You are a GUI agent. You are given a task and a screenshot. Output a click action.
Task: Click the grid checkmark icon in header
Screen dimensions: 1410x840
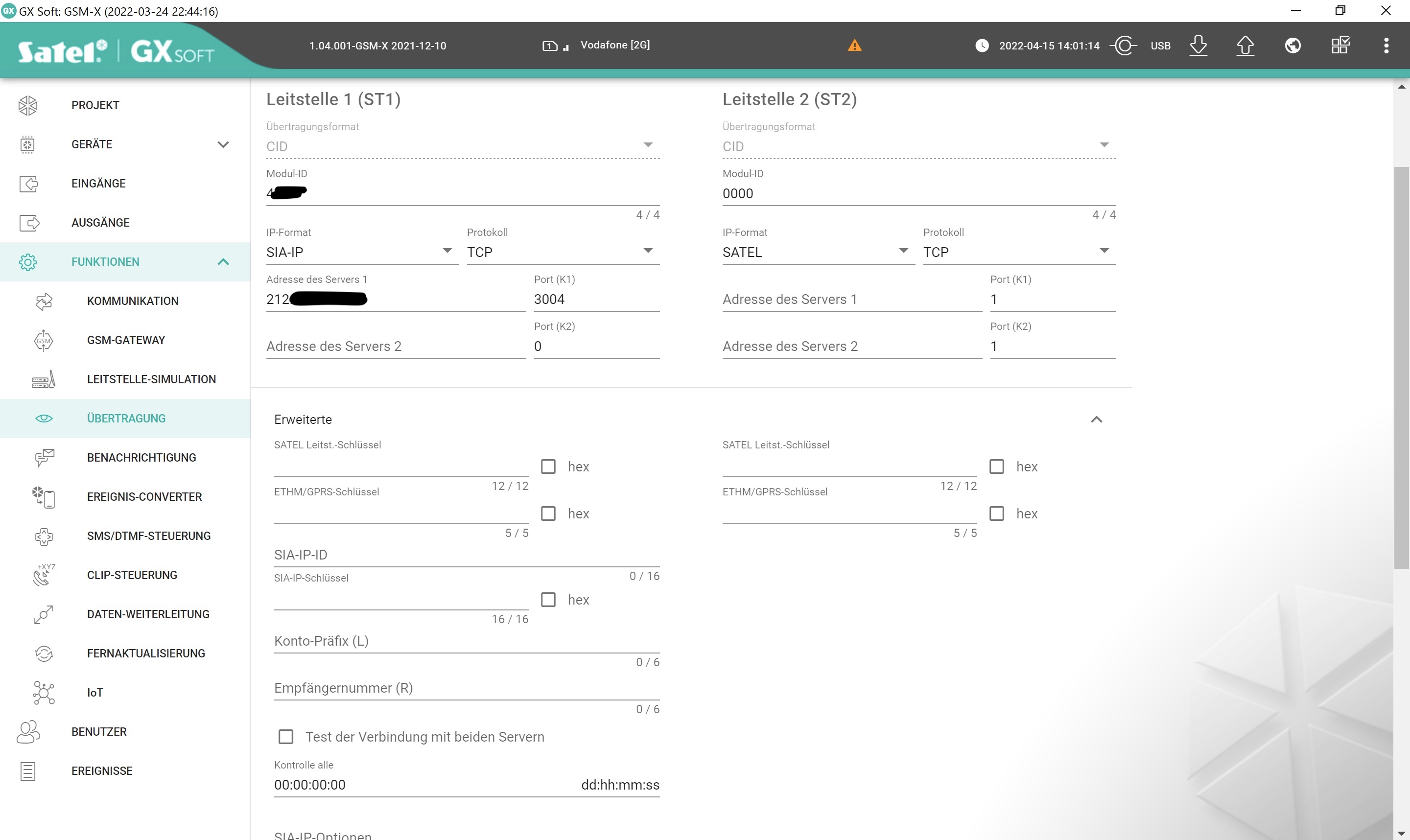1340,46
